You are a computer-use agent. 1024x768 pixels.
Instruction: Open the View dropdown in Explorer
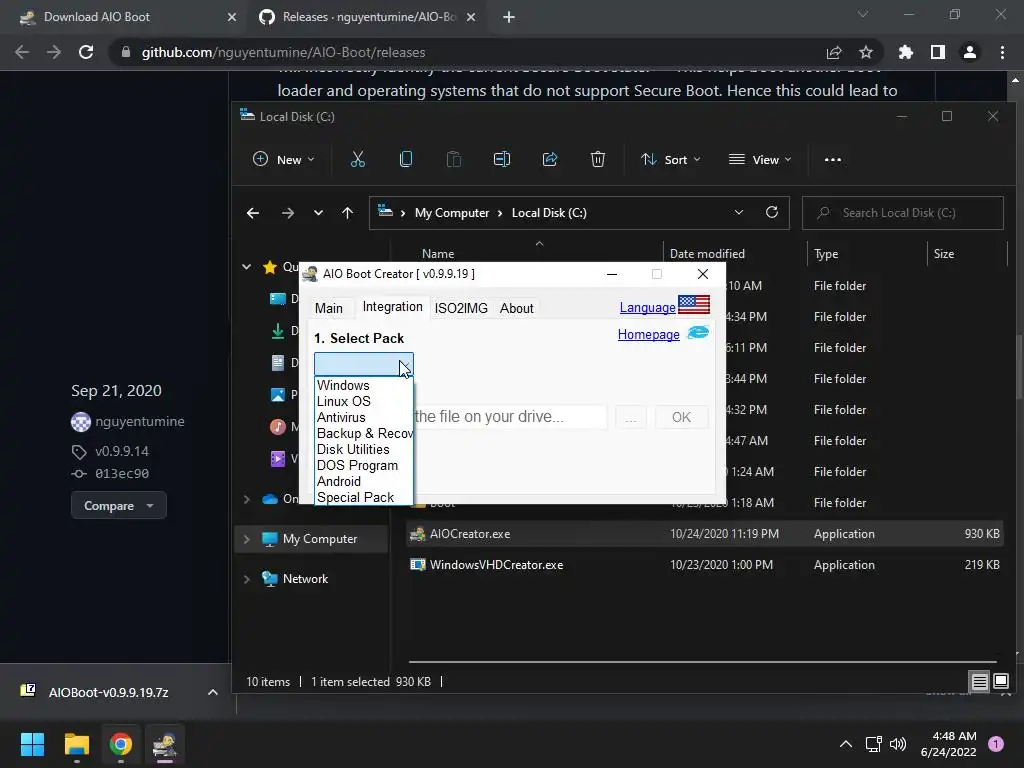(x=760, y=159)
